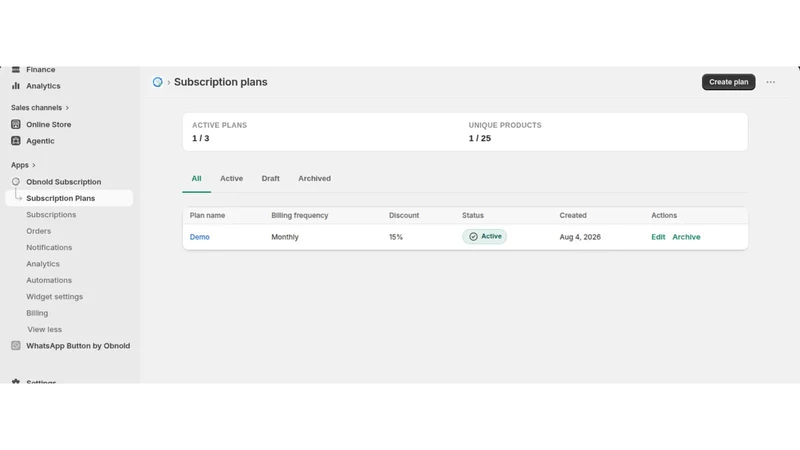
Task: Open WhatsApp Button by Obnold app
Action: 78,346
